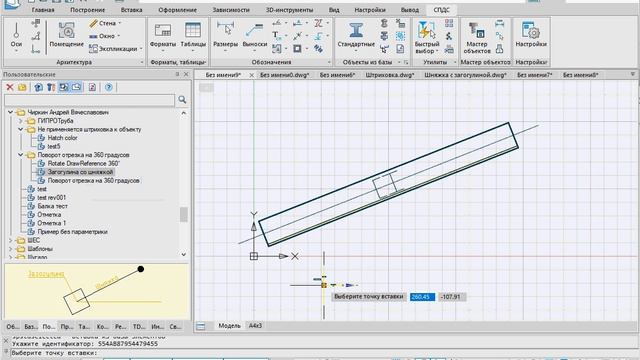Click the tree scrollbar down arrow
Image resolution: width=640 pixels, height=360 pixels.
184,254
